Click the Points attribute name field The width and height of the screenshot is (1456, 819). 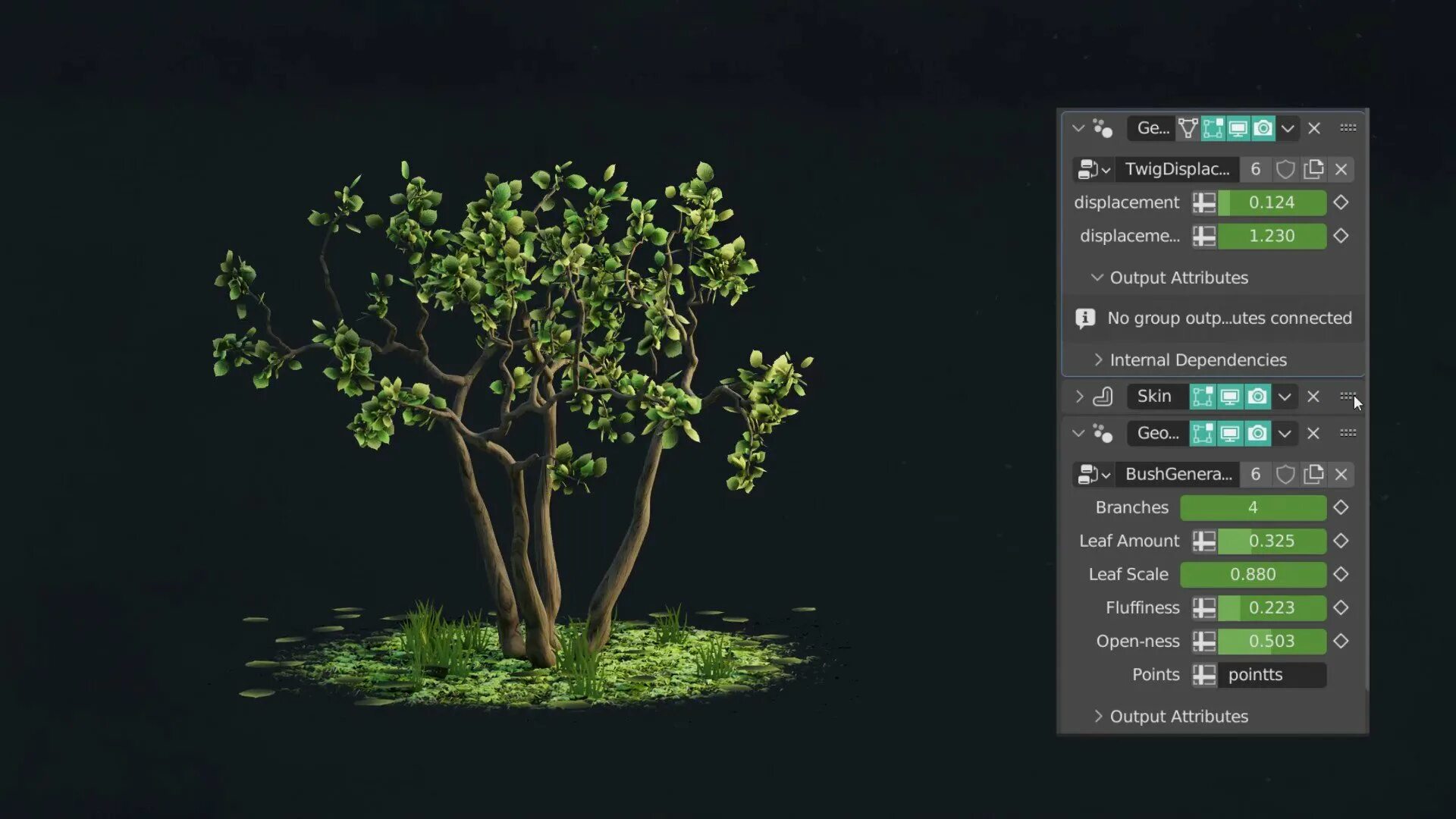pos(1272,674)
